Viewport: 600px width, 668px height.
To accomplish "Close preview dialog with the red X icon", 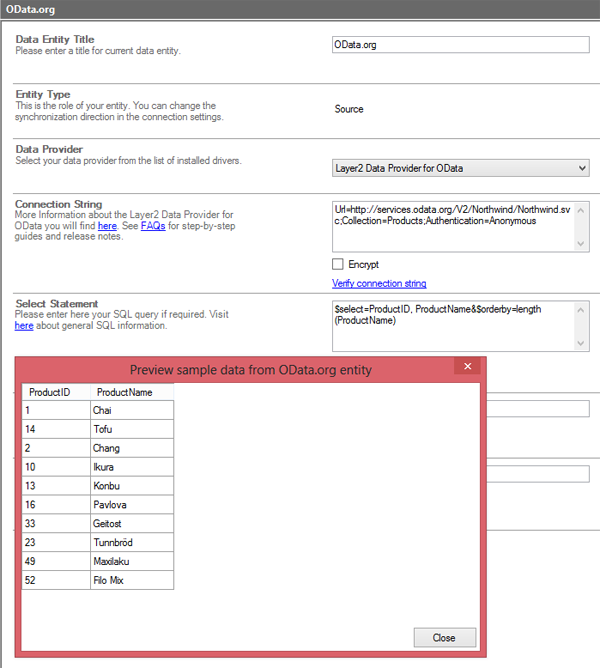I will coord(467,368).
